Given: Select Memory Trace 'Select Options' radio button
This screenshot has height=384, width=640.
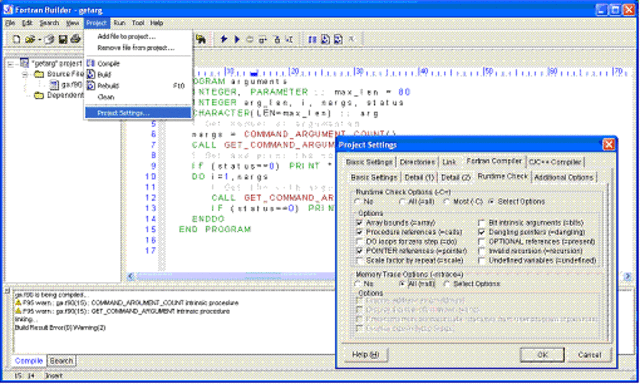Looking at the screenshot, I should tap(447, 284).
